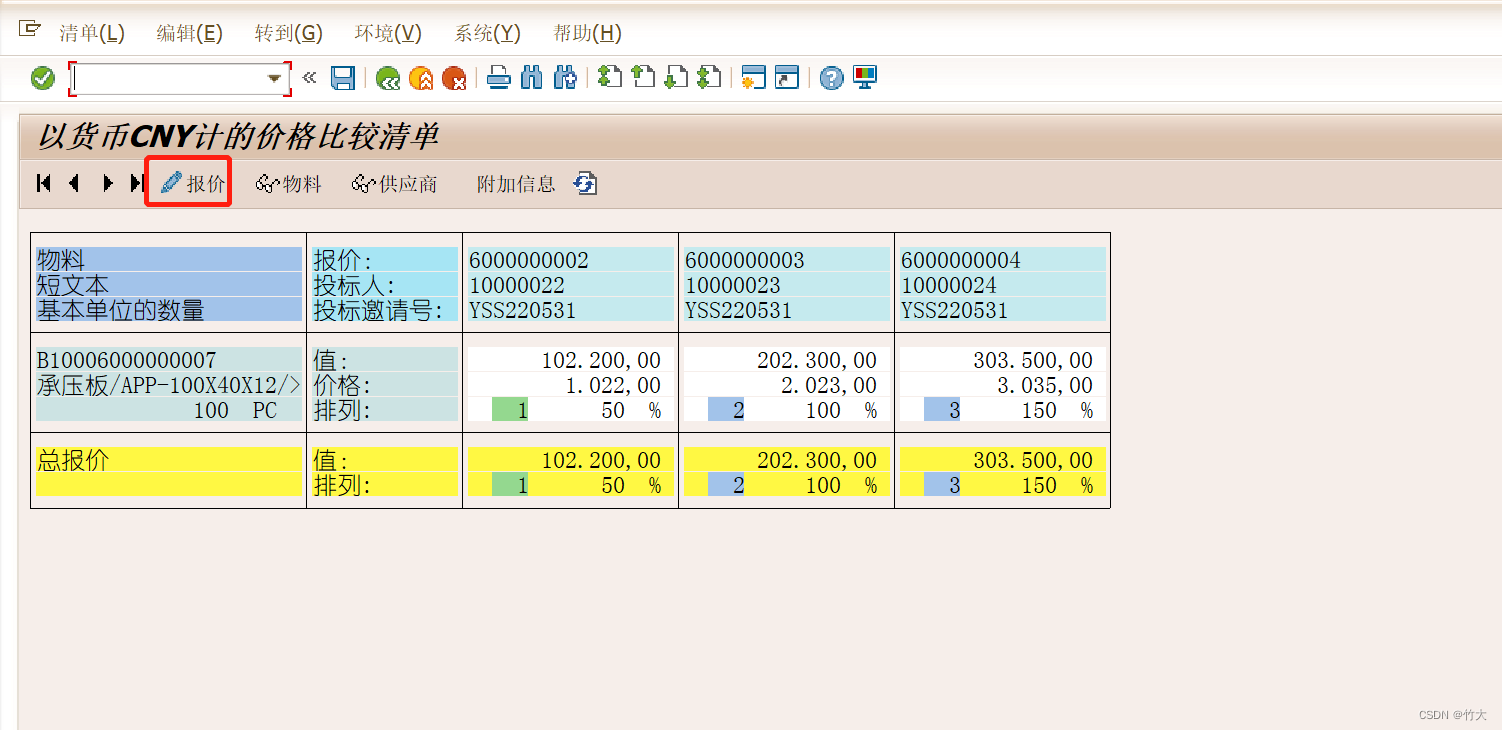Click the Last Page icon in standard toolbar

point(709,77)
